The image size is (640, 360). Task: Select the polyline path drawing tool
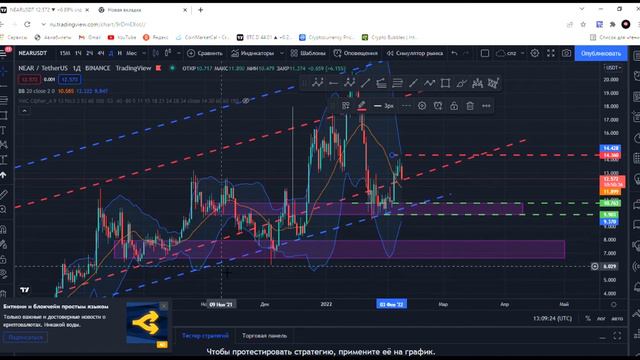click(x=429, y=83)
